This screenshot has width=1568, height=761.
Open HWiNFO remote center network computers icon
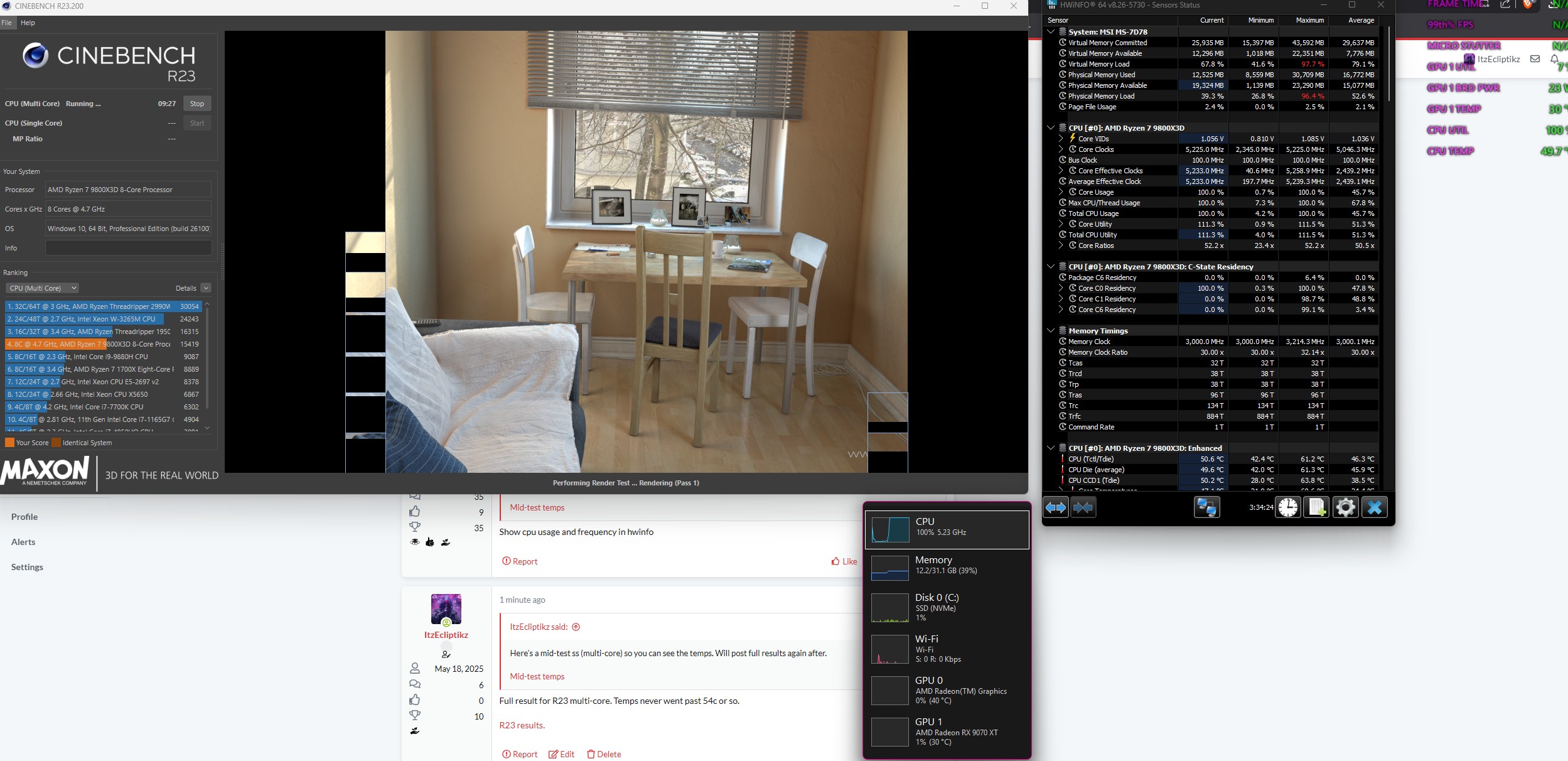pos(1206,507)
